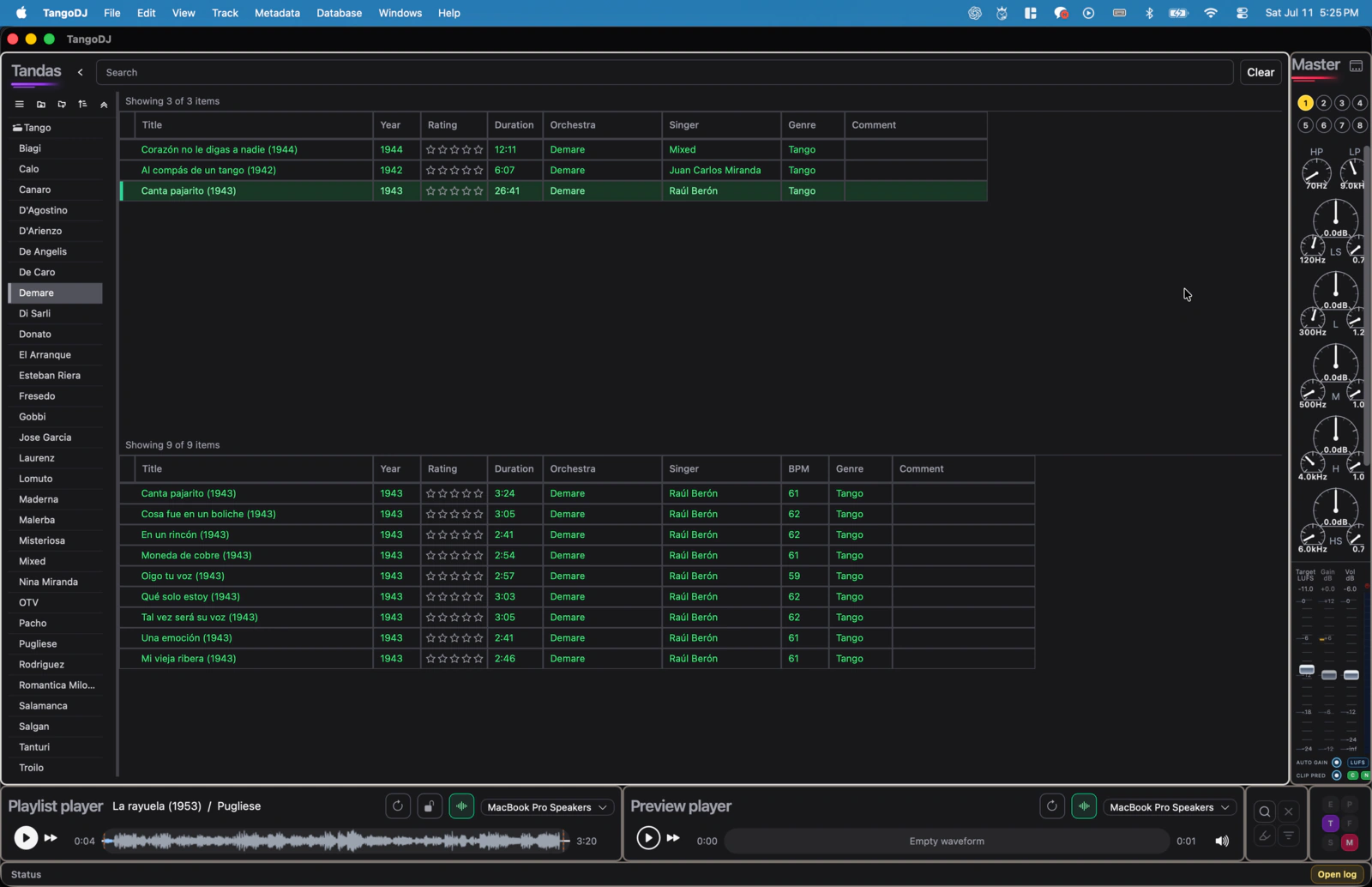Screen dimensions: 1372x887
Task: Mute the preview player volume speaker icon
Action: pos(1222,842)
